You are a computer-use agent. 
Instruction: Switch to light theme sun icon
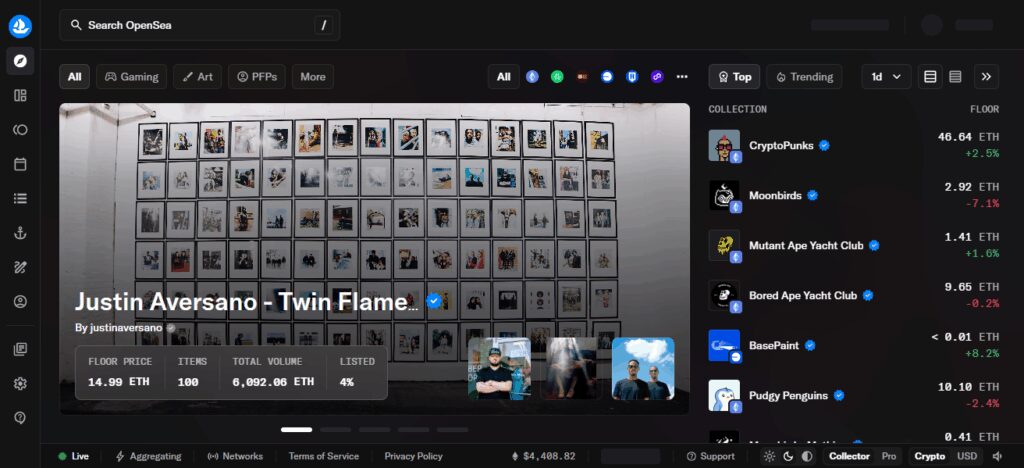click(769, 456)
